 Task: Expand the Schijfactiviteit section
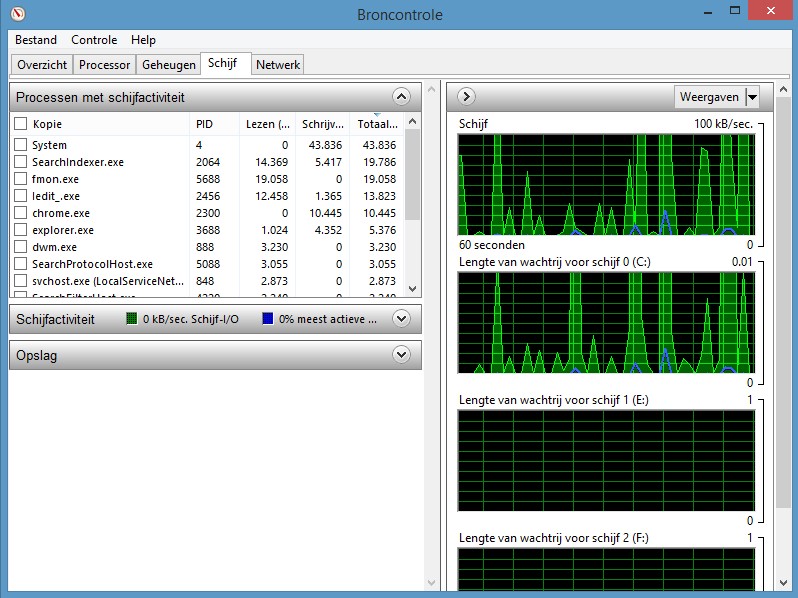point(402,319)
